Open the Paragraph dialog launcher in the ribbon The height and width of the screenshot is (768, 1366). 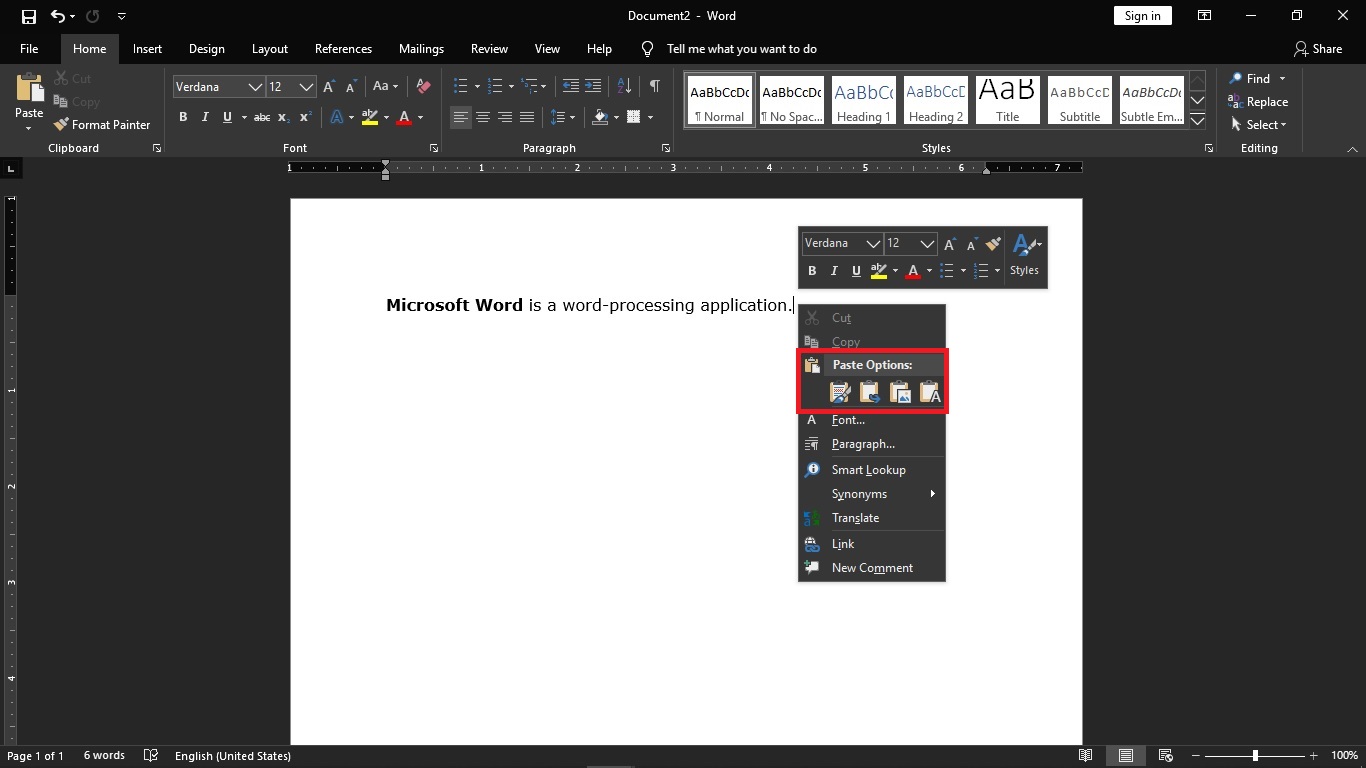pyautogui.click(x=666, y=148)
